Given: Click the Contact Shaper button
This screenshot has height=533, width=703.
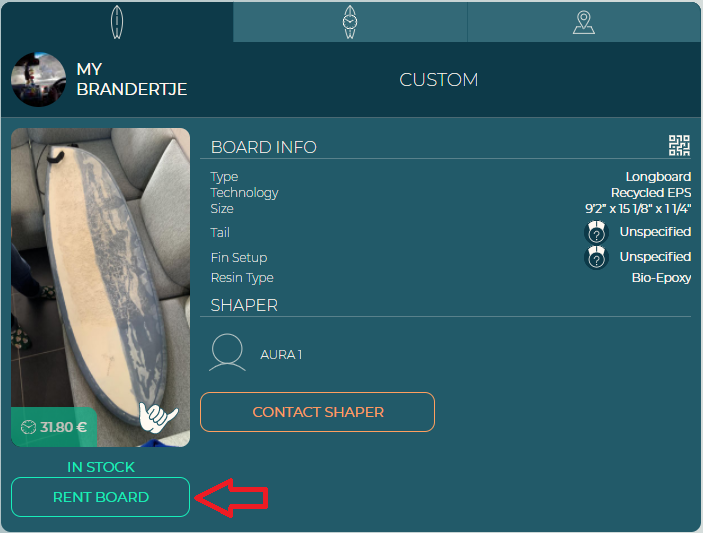Looking at the screenshot, I should coord(317,412).
